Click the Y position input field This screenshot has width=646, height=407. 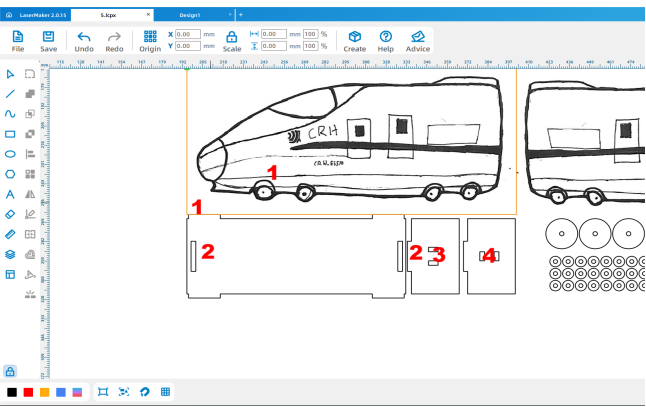[x=188, y=46]
